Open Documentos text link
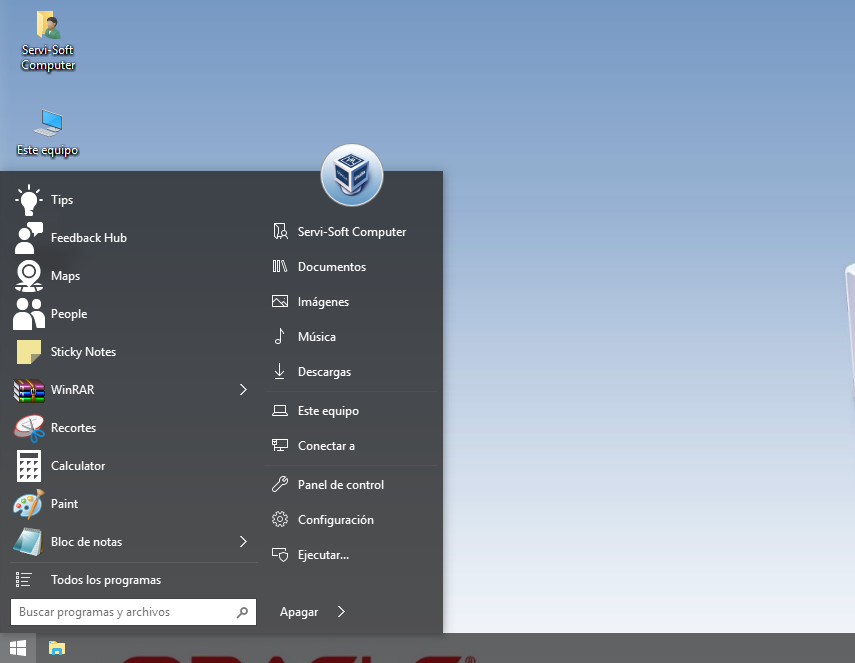This screenshot has width=855, height=663. [332, 267]
